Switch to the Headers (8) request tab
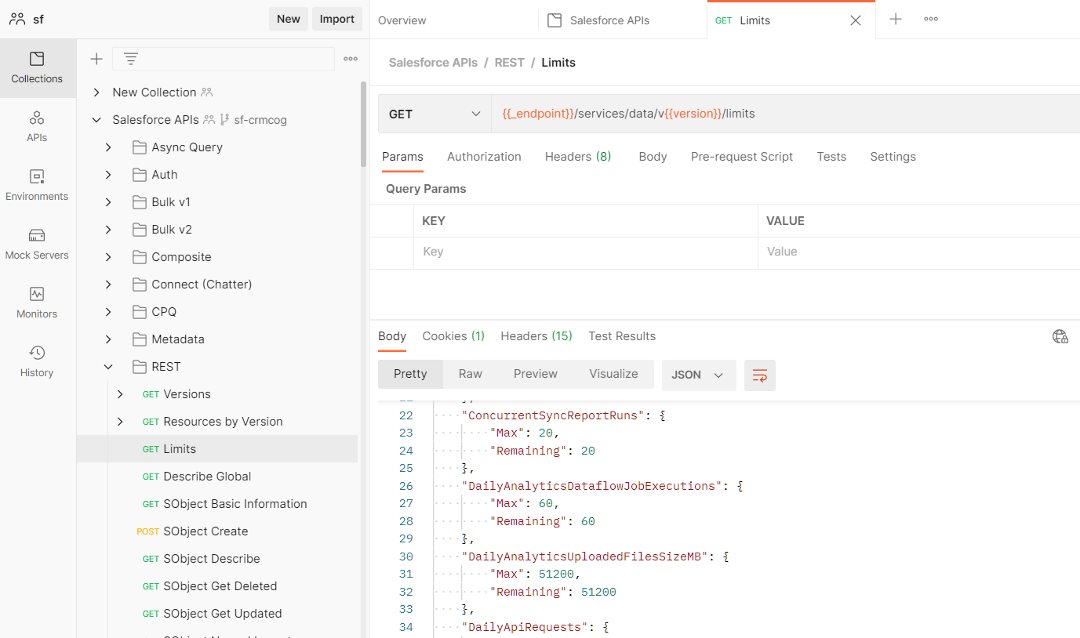 pos(577,156)
